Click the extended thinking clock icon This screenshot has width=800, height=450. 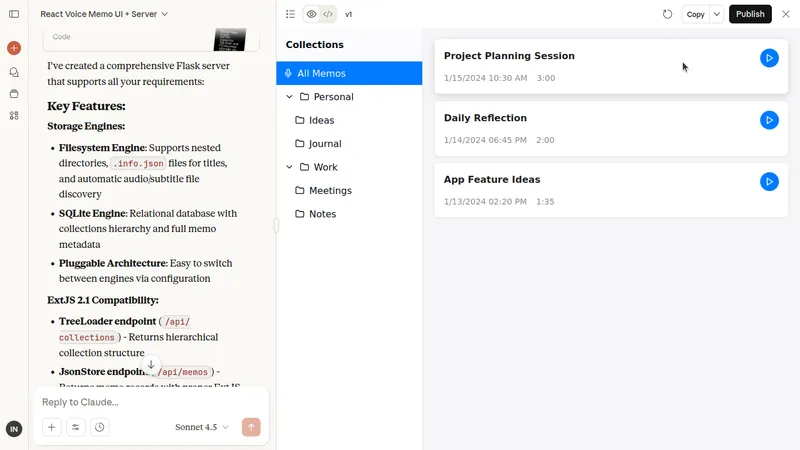pyautogui.click(x=100, y=427)
